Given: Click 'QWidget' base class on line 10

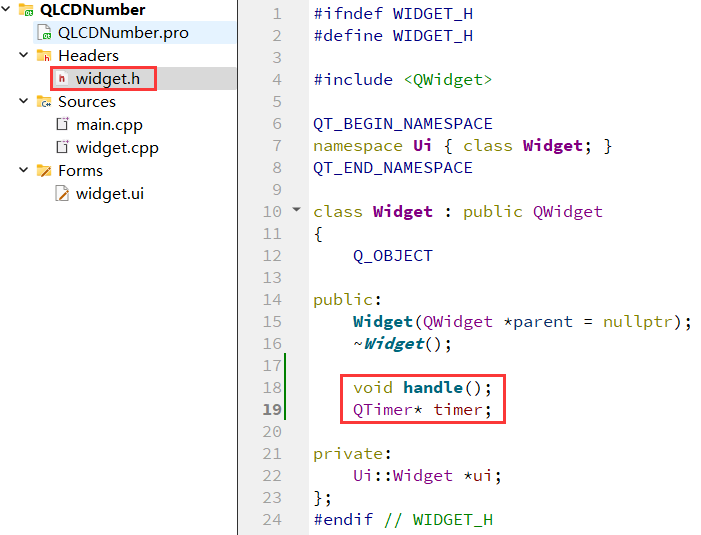Looking at the screenshot, I should (568, 211).
